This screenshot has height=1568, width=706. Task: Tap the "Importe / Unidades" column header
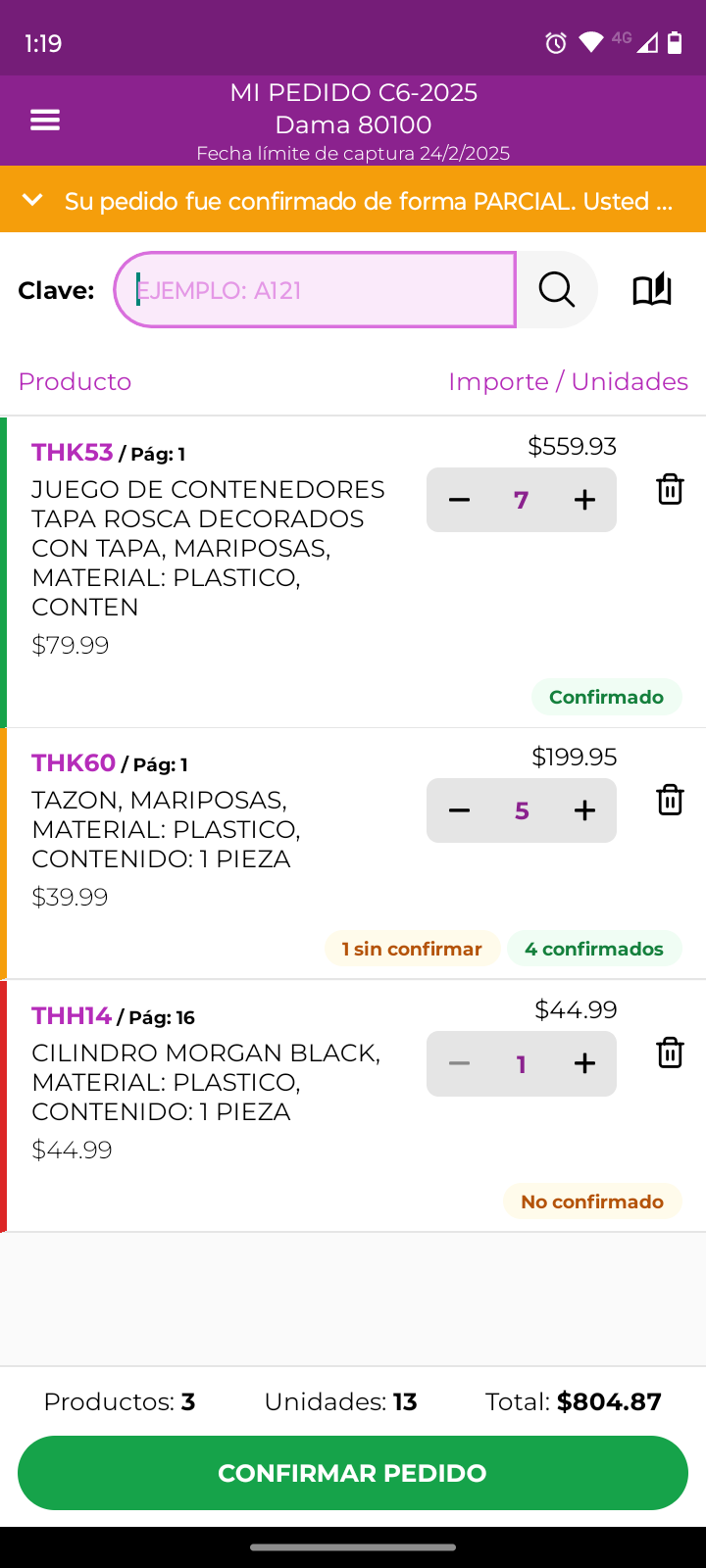tap(568, 381)
